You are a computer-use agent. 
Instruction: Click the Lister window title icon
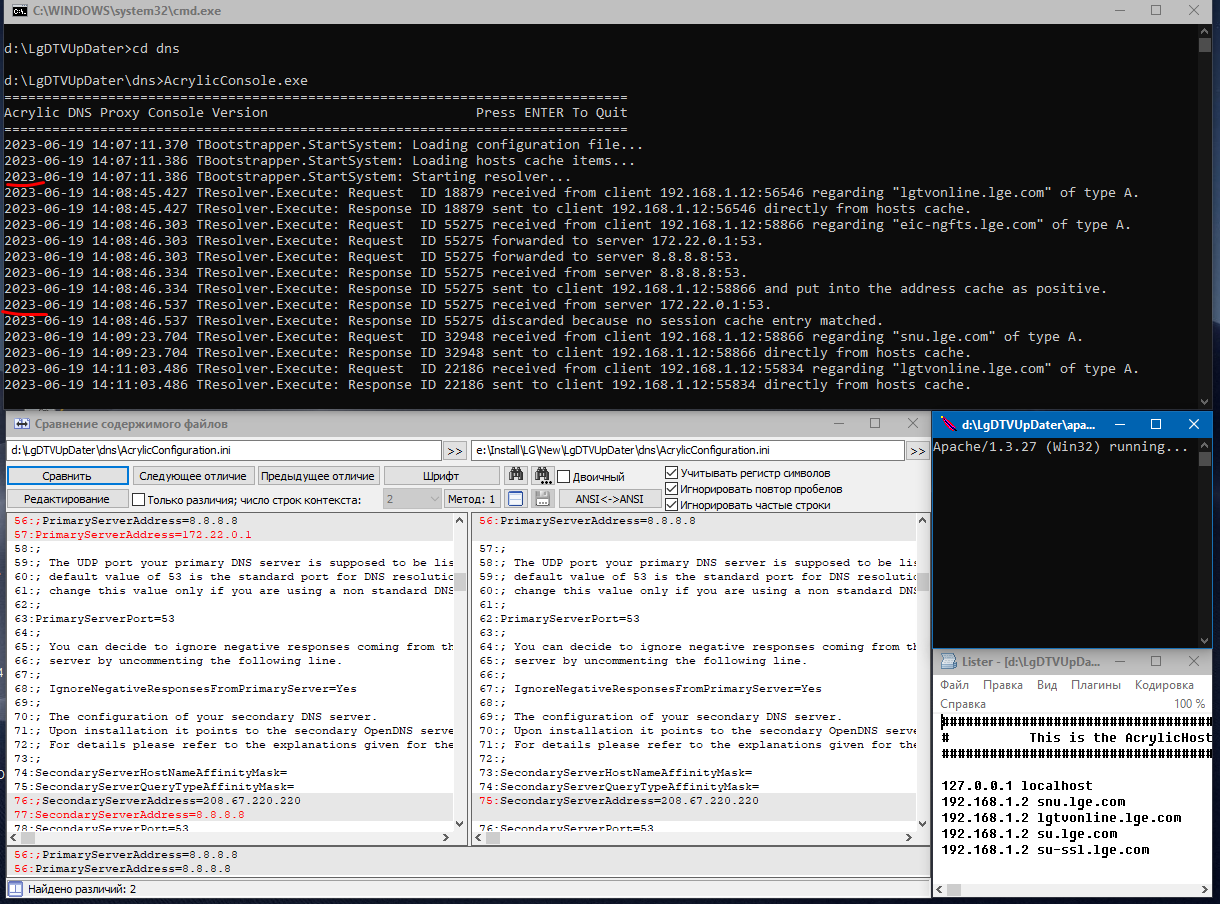tap(949, 662)
